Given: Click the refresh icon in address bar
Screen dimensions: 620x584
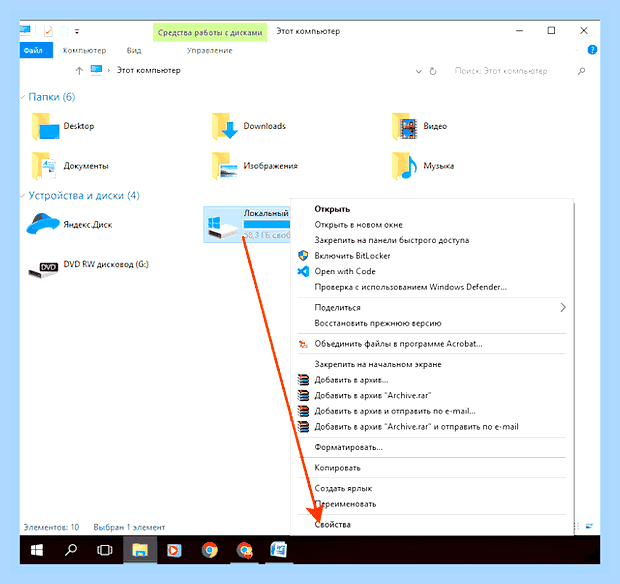Looking at the screenshot, I should point(433,71).
